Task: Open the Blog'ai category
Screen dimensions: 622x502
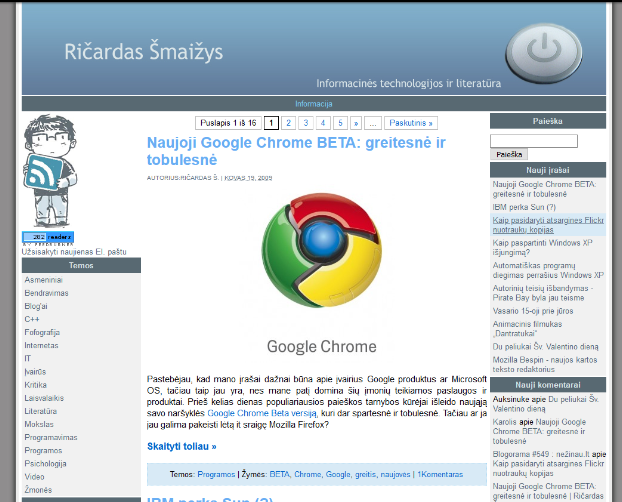Action: point(36,306)
